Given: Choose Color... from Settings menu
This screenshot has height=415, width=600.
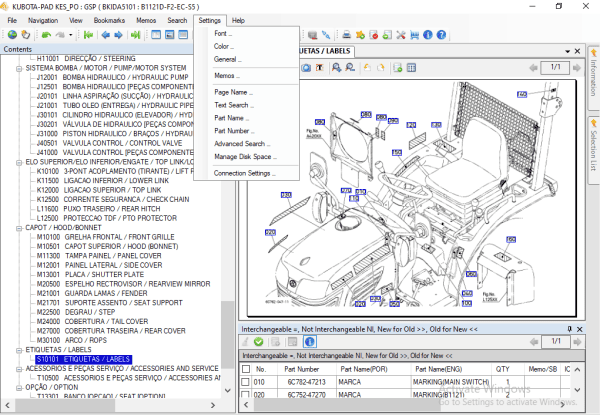Looking at the screenshot, I should tap(246, 46).
